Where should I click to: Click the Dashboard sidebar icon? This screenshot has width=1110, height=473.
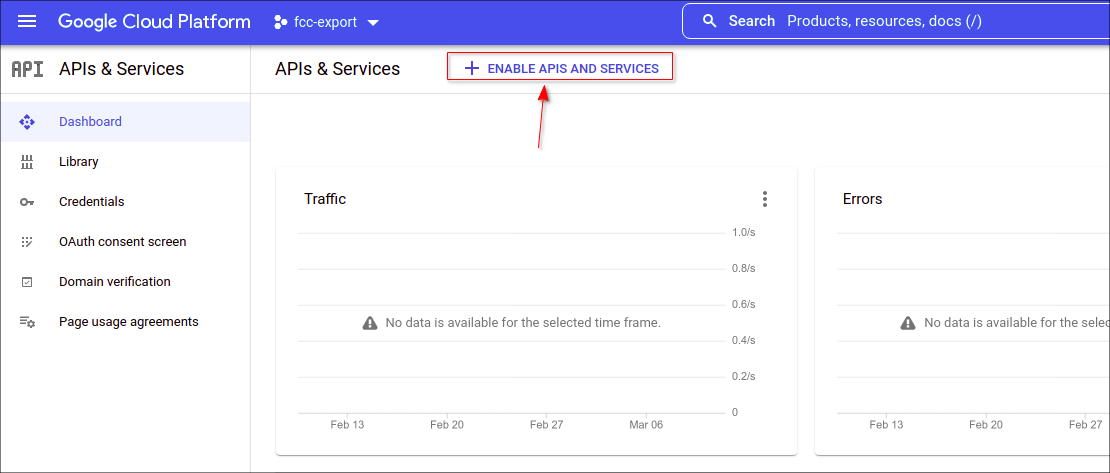click(27, 122)
